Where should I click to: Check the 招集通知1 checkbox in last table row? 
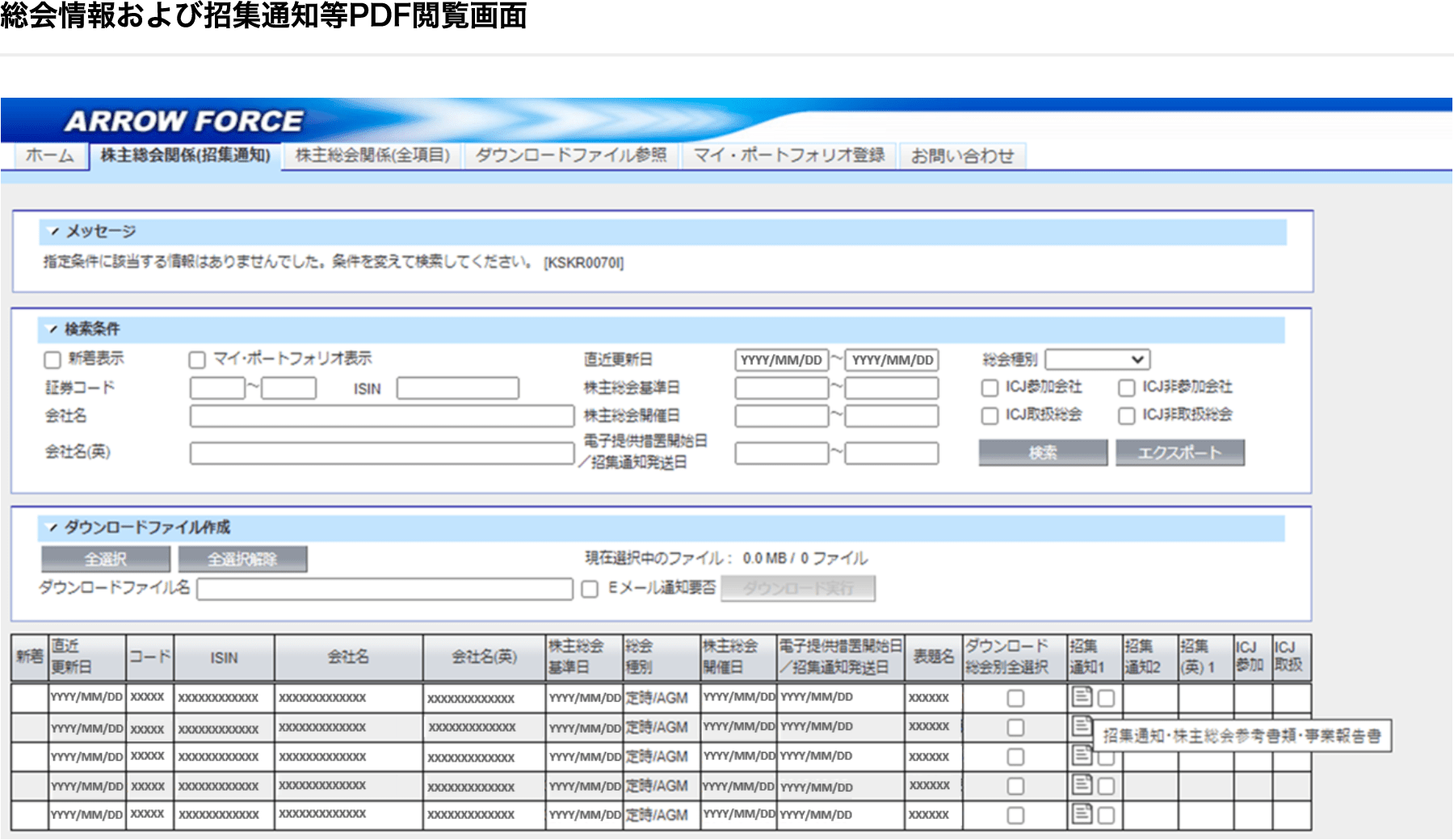pos(1106,815)
